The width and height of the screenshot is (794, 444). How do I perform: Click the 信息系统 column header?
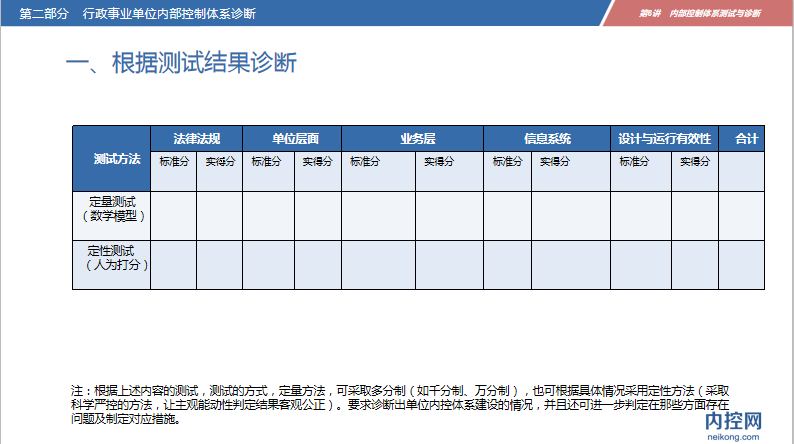point(547,138)
